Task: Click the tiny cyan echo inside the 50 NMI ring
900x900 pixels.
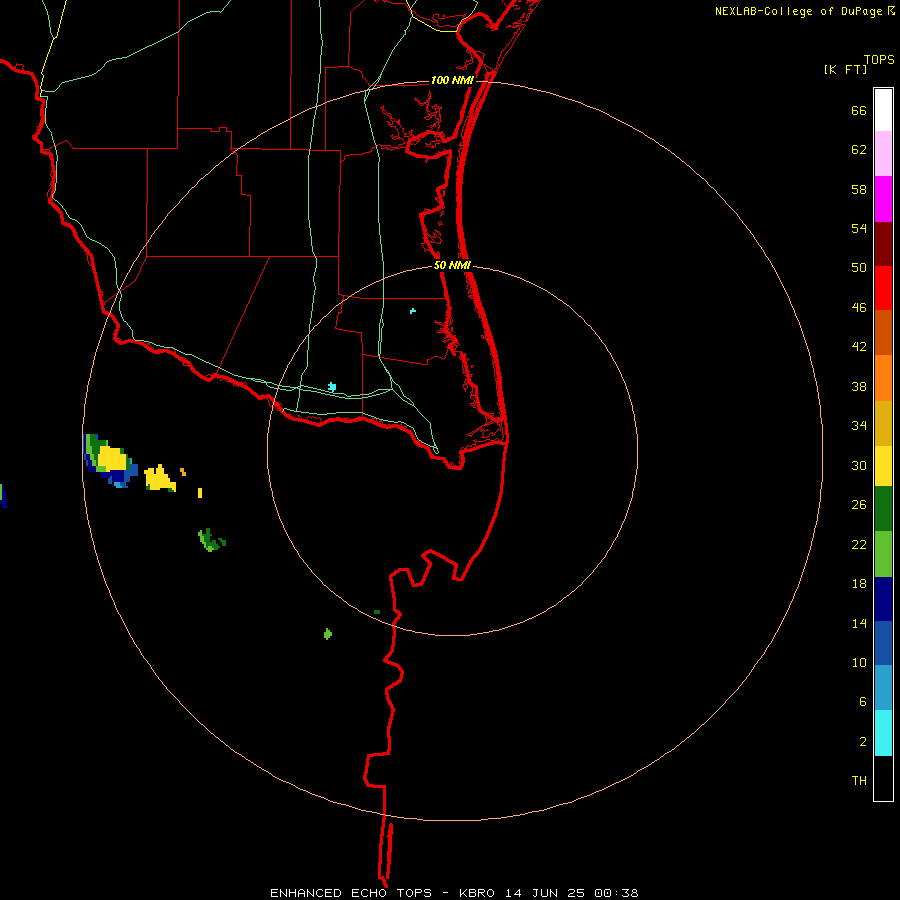Action: 413,311
